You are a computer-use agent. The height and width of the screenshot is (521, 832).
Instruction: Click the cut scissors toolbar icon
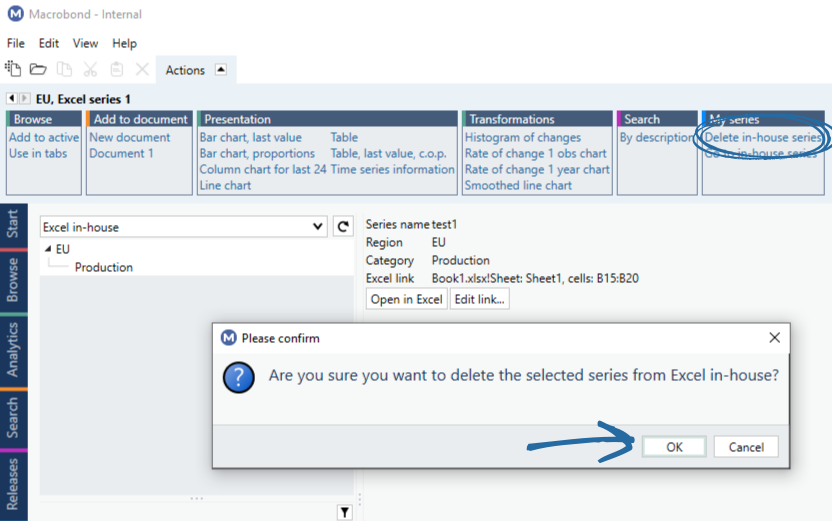coord(90,69)
